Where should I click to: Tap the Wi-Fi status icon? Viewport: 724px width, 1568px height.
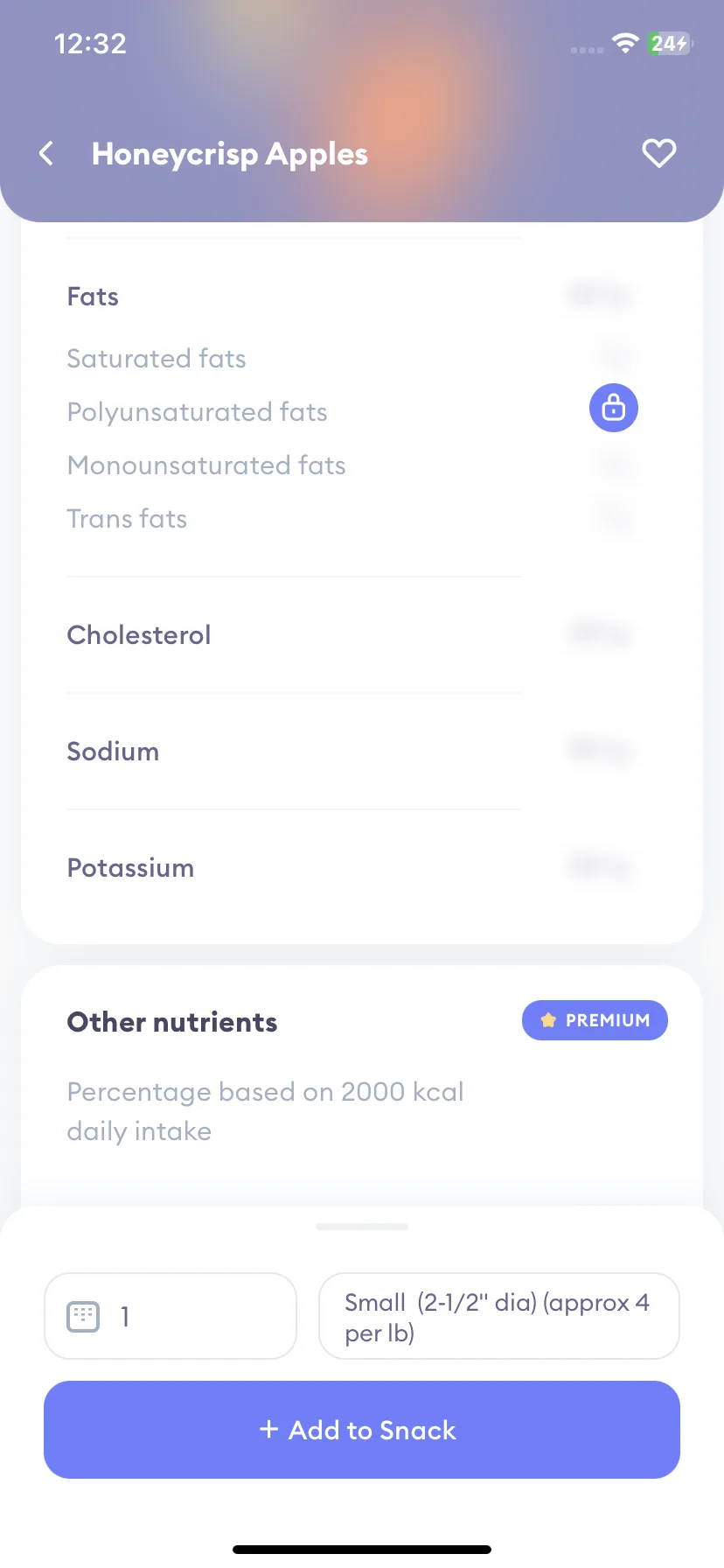point(625,43)
